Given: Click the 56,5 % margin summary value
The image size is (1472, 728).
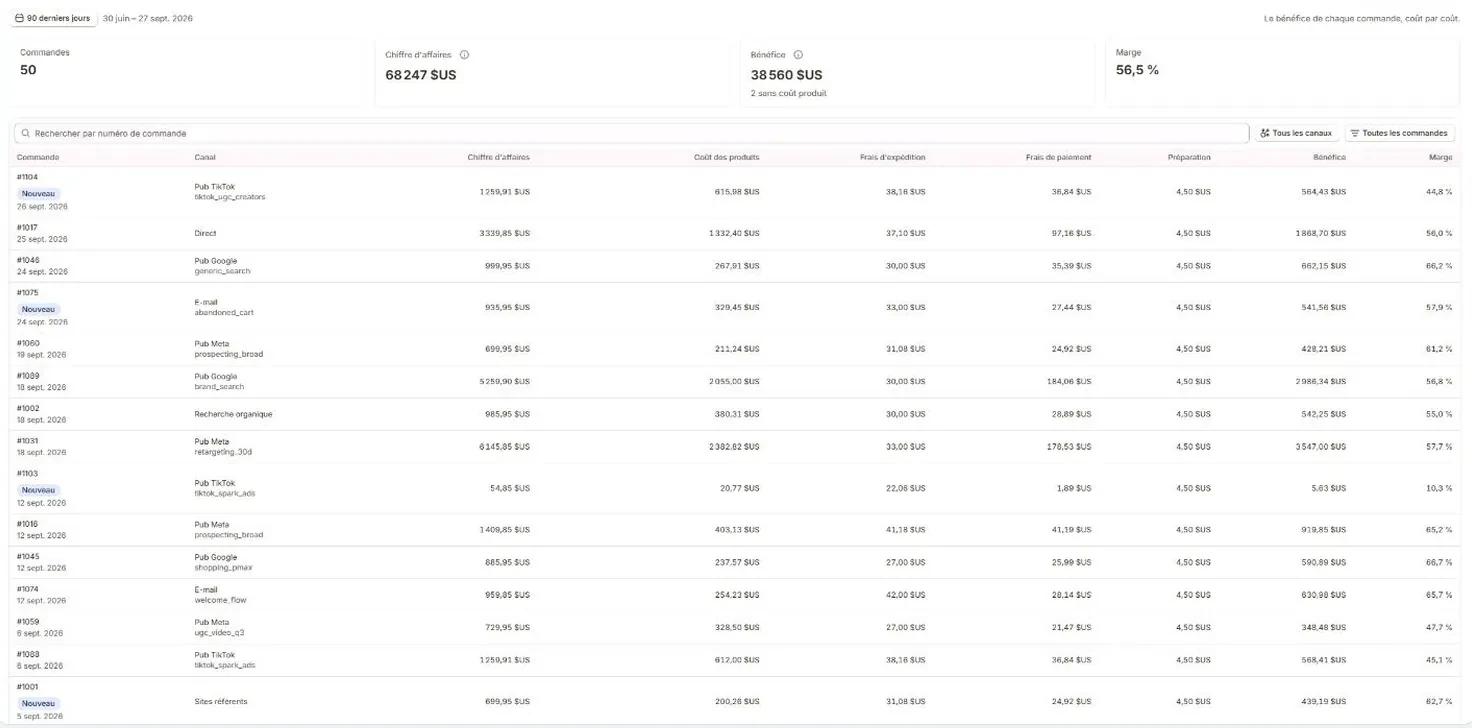Looking at the screenshot, I should 1138,70.
